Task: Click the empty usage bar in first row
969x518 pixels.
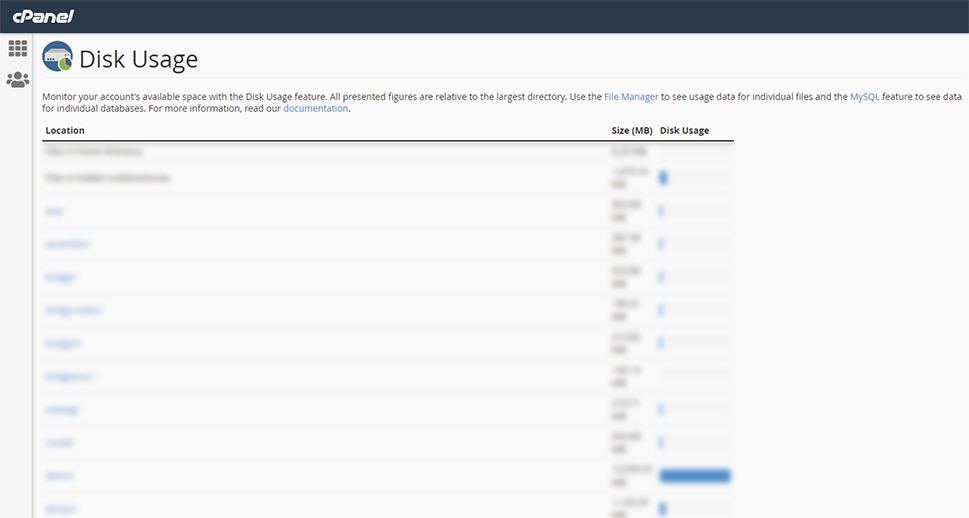Action: [695, 151]
